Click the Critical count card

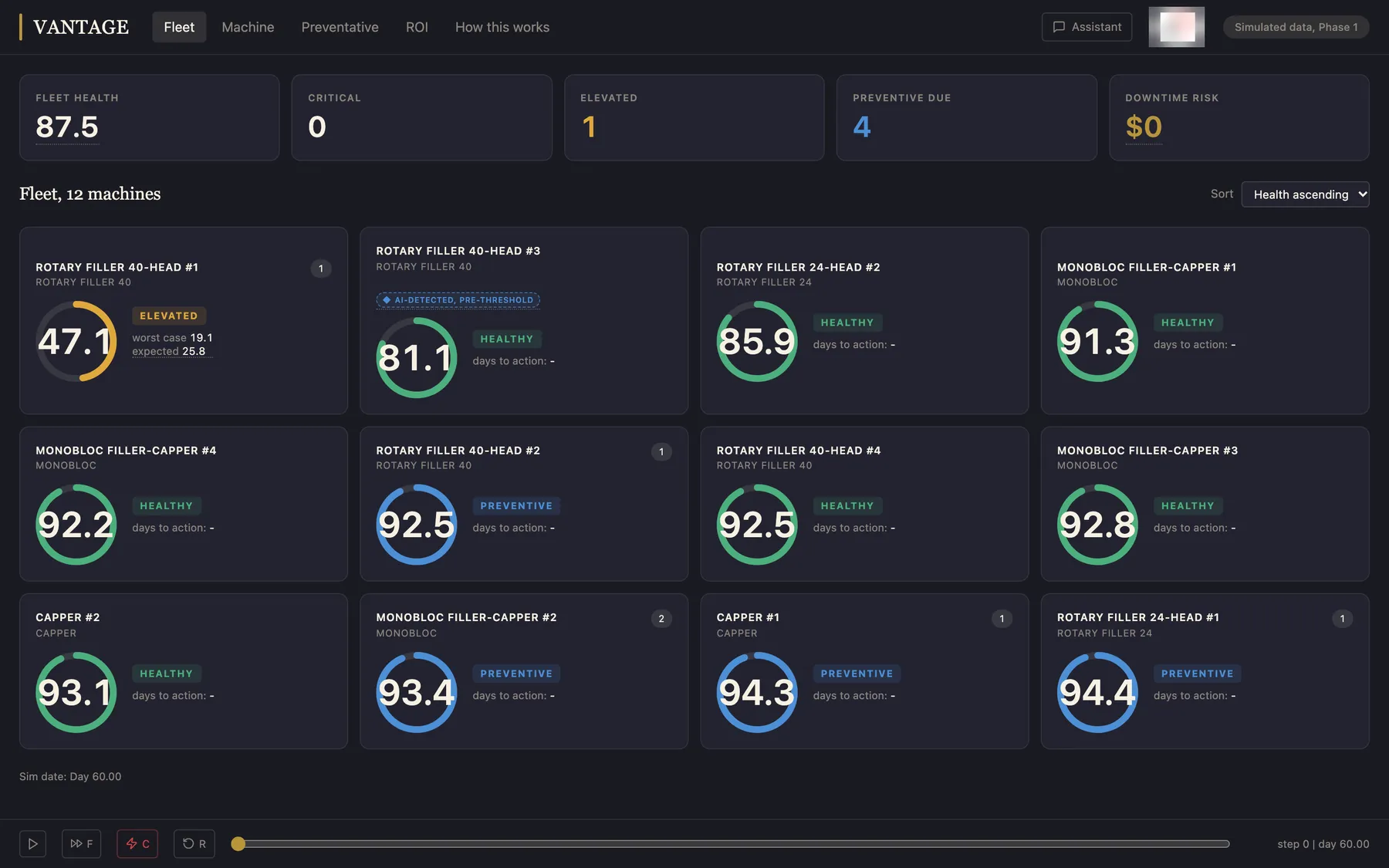pyautogui.click(x=421, y=117)
